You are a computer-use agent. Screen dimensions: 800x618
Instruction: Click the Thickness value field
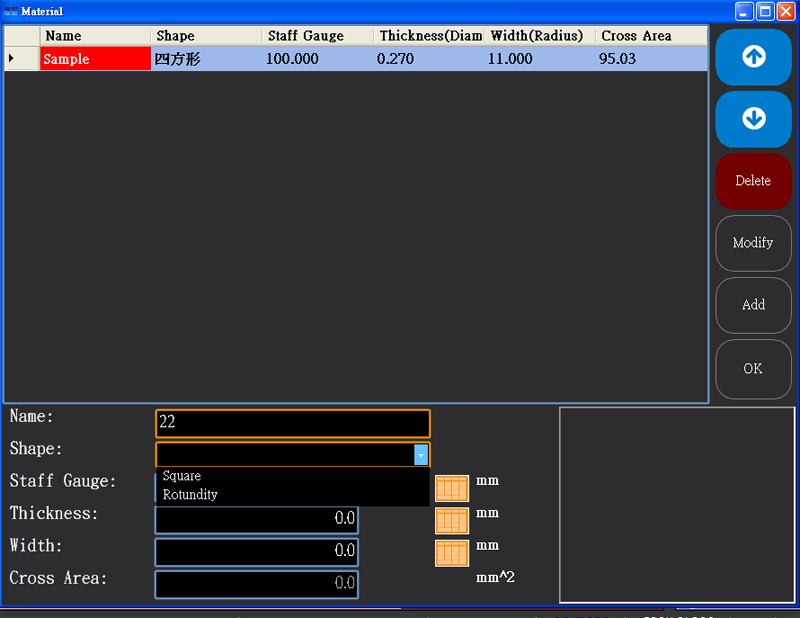coord(256,520)
